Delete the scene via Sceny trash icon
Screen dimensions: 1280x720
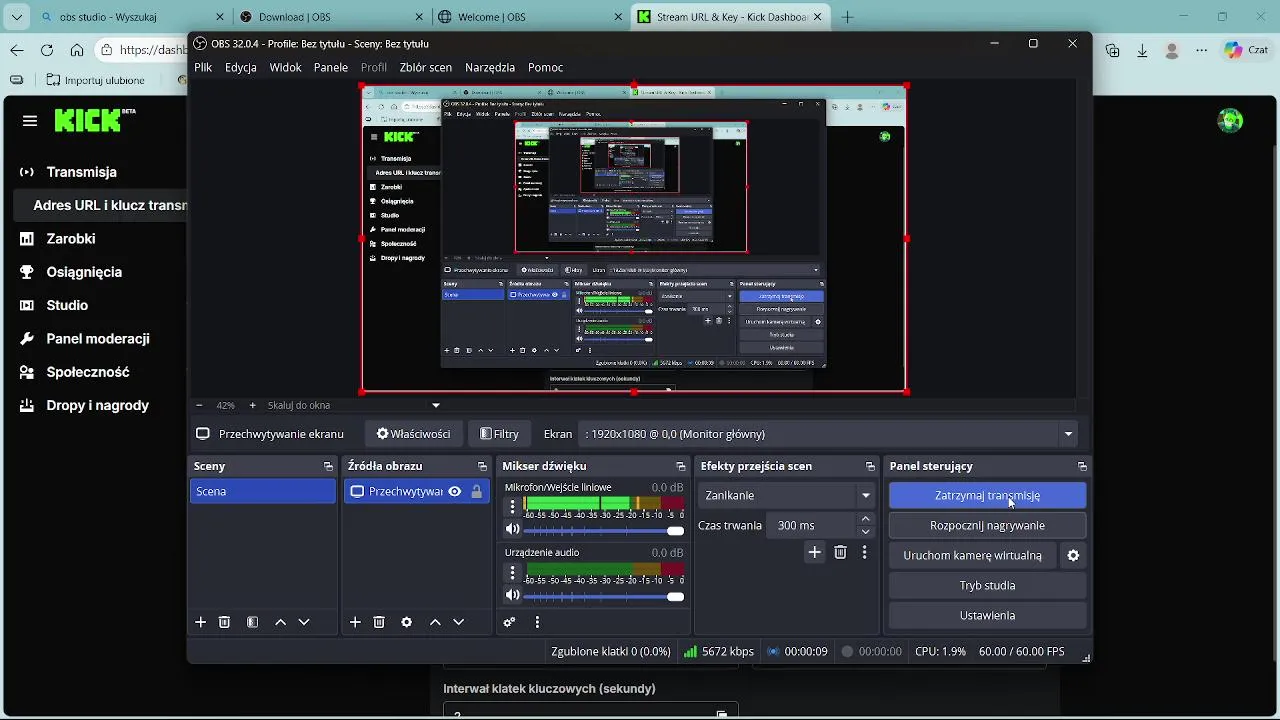pyautogui.click(x=225, y=622)
